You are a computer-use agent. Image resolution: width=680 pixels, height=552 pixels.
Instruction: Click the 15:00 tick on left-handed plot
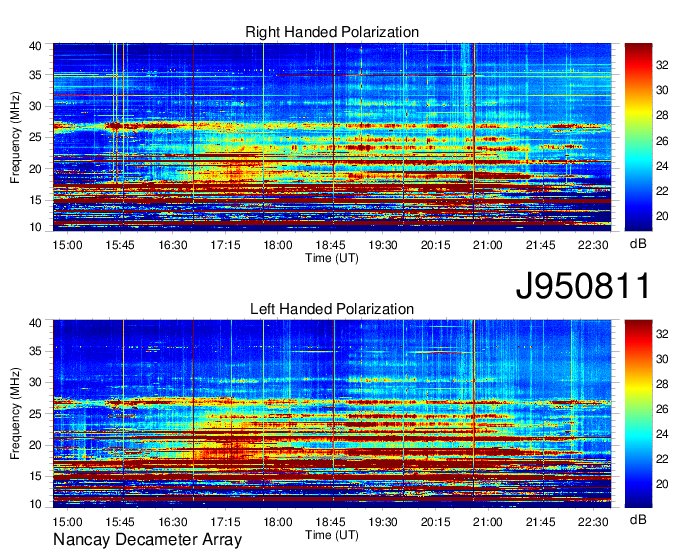68,522
